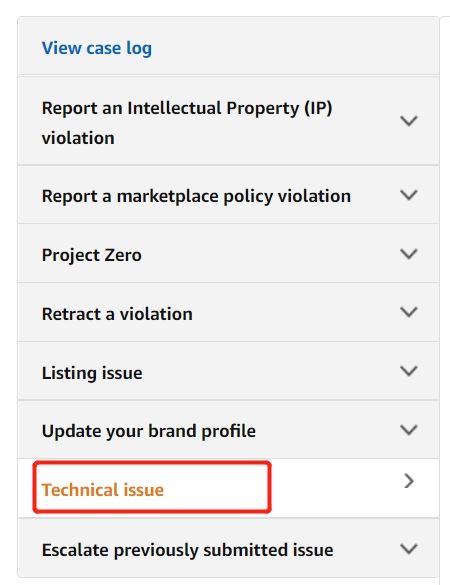Open the View case log link
The height and width of the screenshot is (585, 450).
[x=97, y=49]
